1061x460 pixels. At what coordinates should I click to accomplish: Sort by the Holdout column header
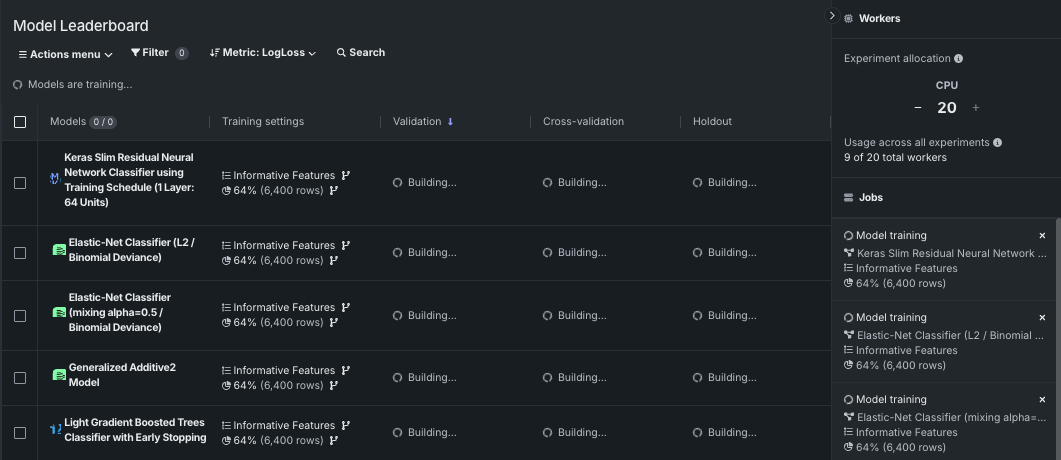click(712, 122)
